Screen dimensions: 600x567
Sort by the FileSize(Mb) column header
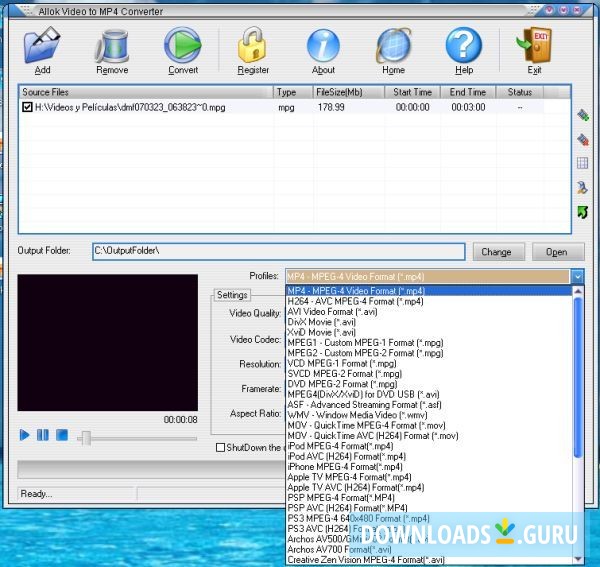(x=348, y=92)
